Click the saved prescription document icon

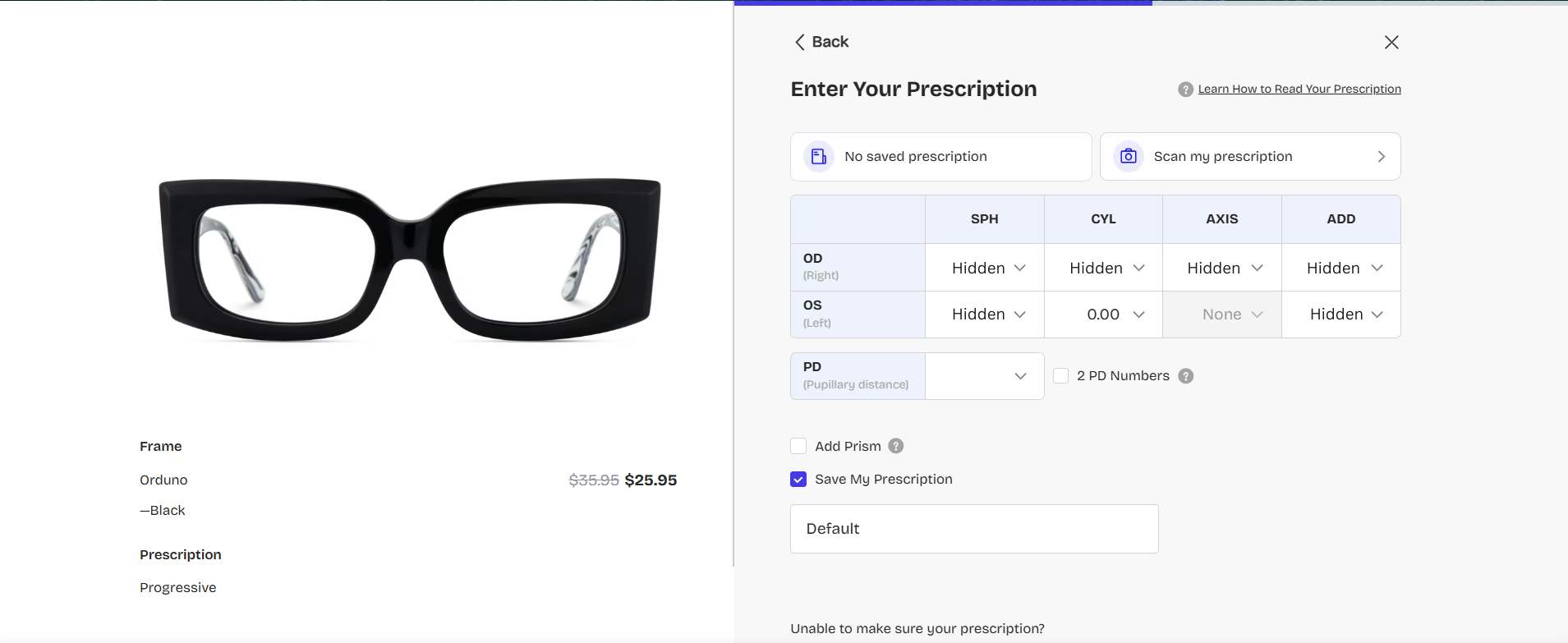coord(819,156)
